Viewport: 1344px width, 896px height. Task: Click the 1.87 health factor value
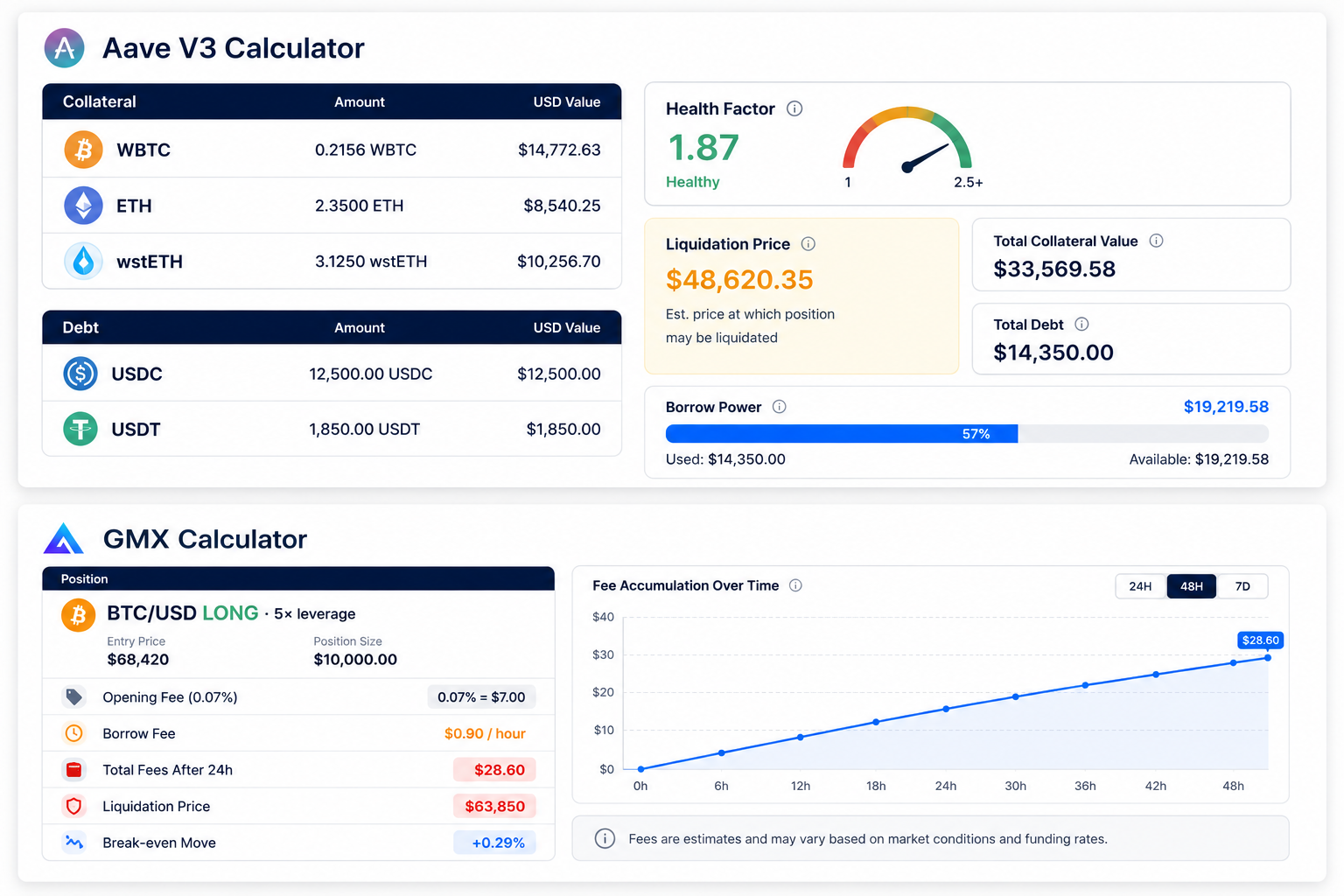pos(703,147)
